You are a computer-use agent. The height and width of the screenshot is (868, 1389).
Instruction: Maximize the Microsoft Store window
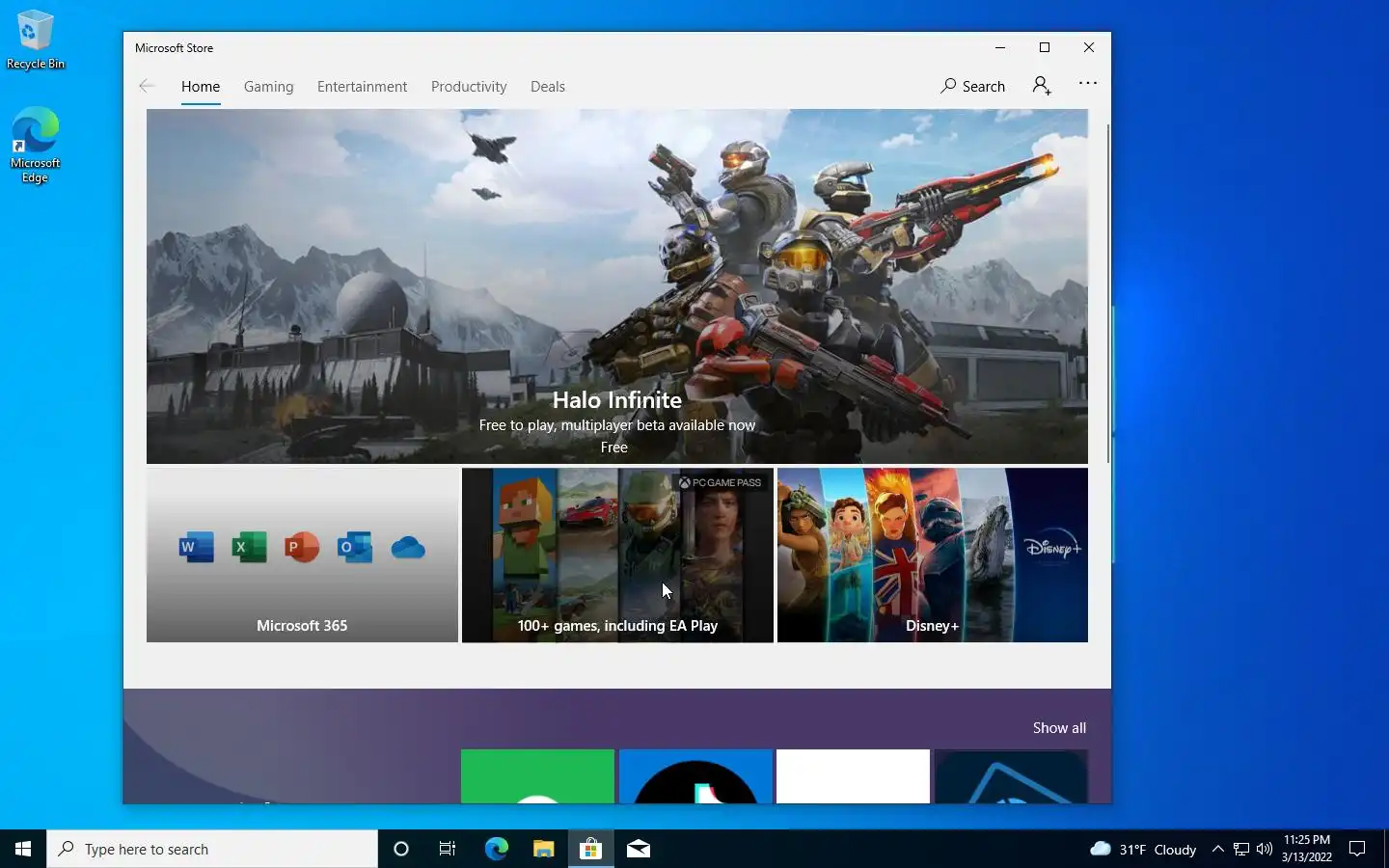1045,47
